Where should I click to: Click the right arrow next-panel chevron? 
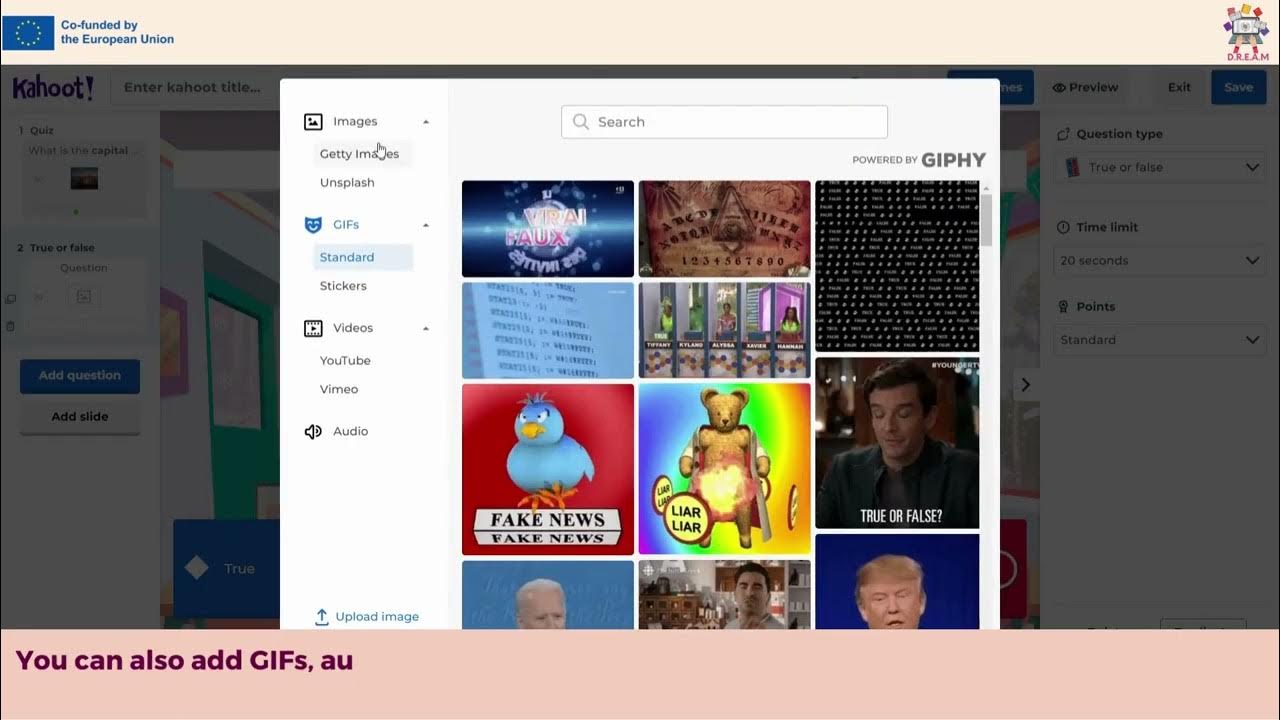coord(1025,385)
